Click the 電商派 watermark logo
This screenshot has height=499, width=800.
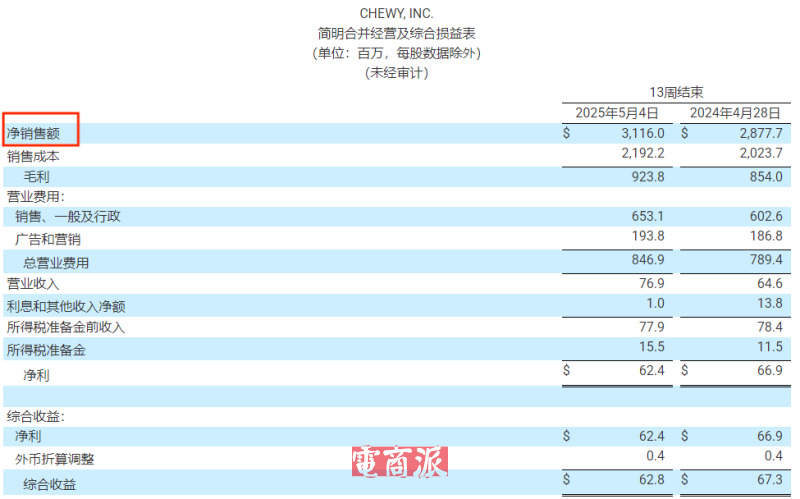(399, 461)
